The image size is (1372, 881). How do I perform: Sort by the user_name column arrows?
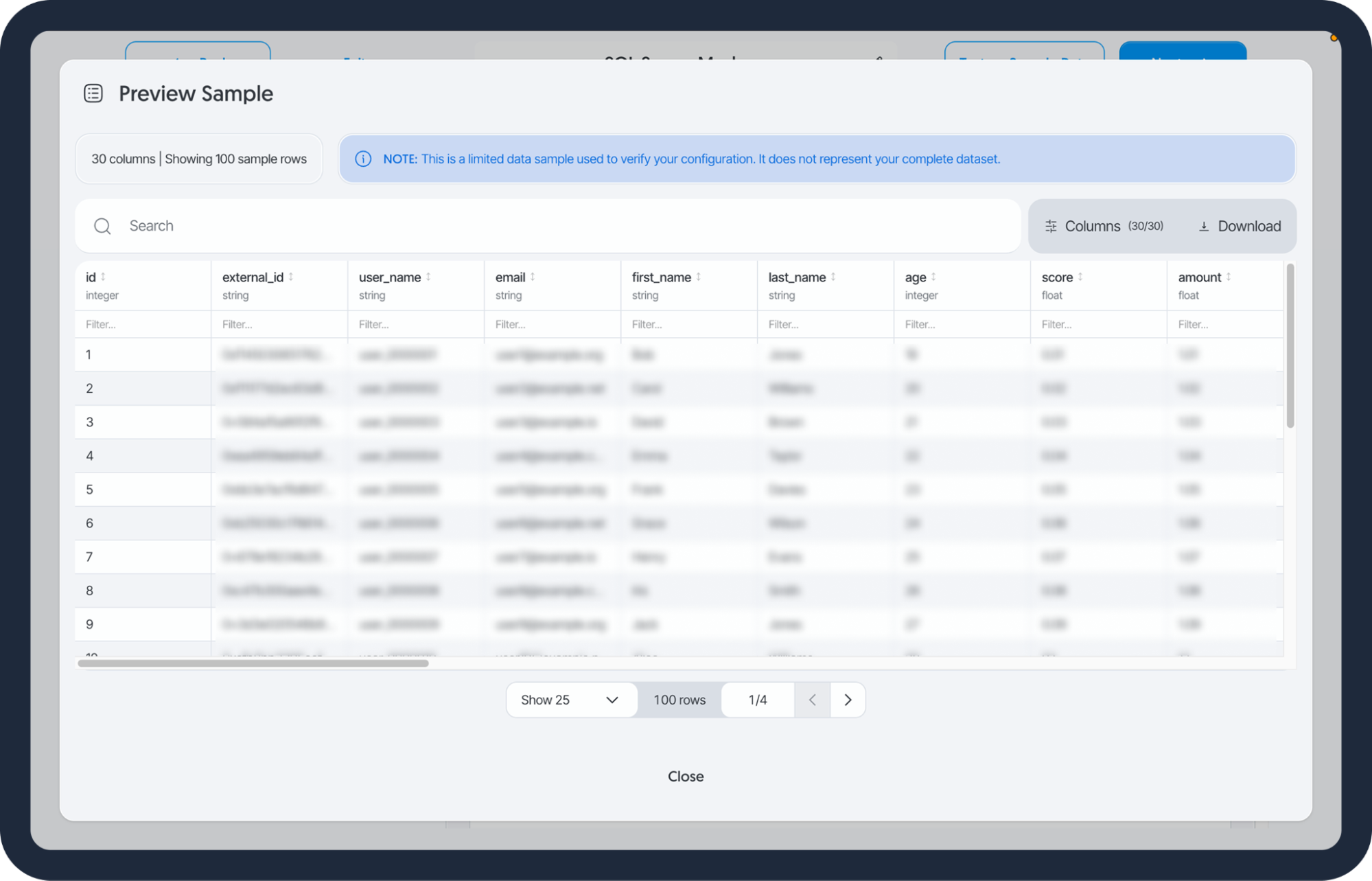click(428, 277)
